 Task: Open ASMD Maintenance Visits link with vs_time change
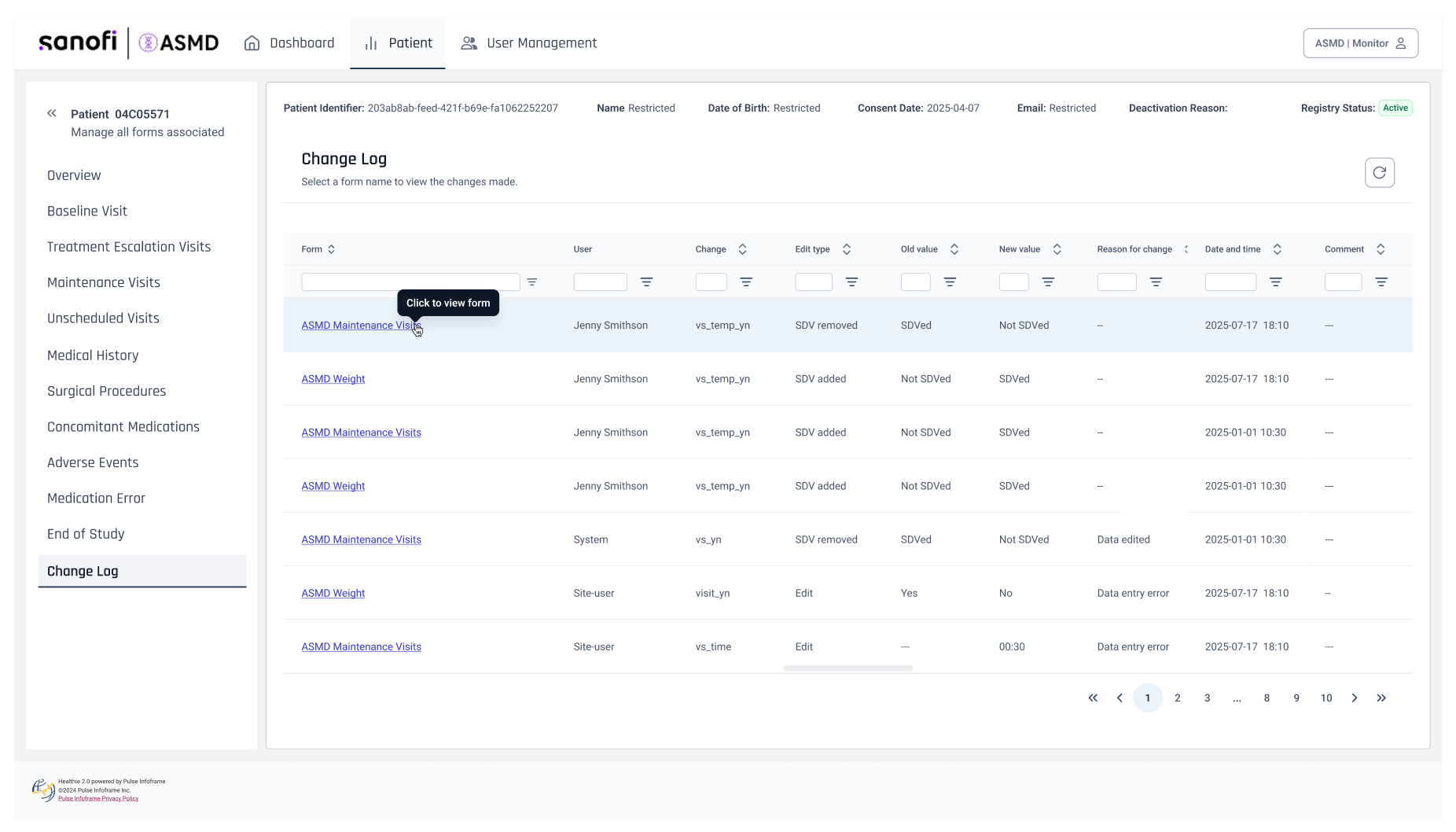[x=362, y=646]
